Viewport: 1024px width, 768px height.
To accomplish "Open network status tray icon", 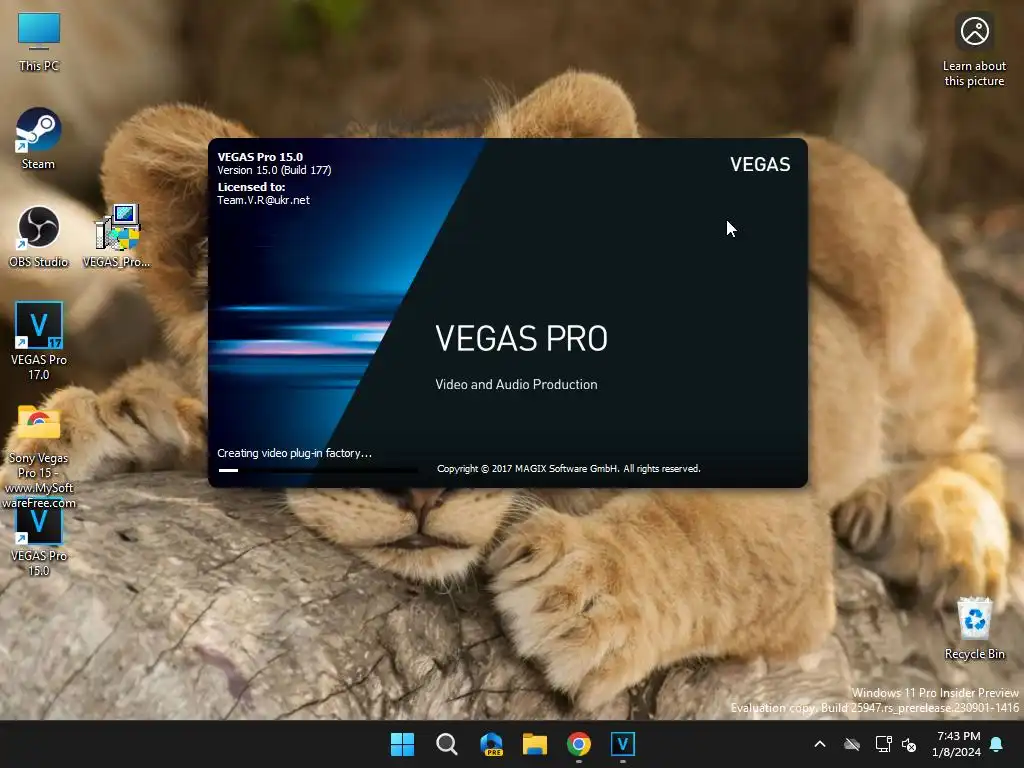I will 883,744.
